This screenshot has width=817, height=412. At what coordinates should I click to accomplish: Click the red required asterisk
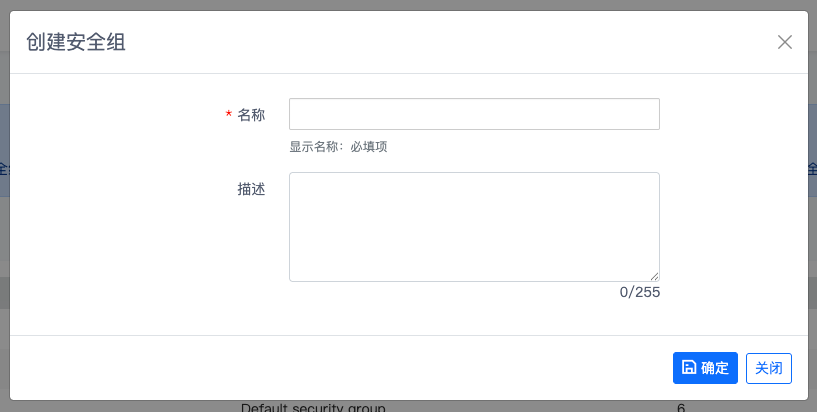(229, 115)
